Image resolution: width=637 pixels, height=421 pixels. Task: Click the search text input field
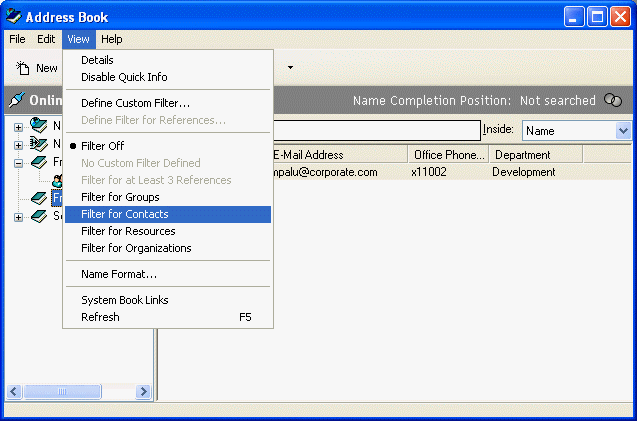377,130
